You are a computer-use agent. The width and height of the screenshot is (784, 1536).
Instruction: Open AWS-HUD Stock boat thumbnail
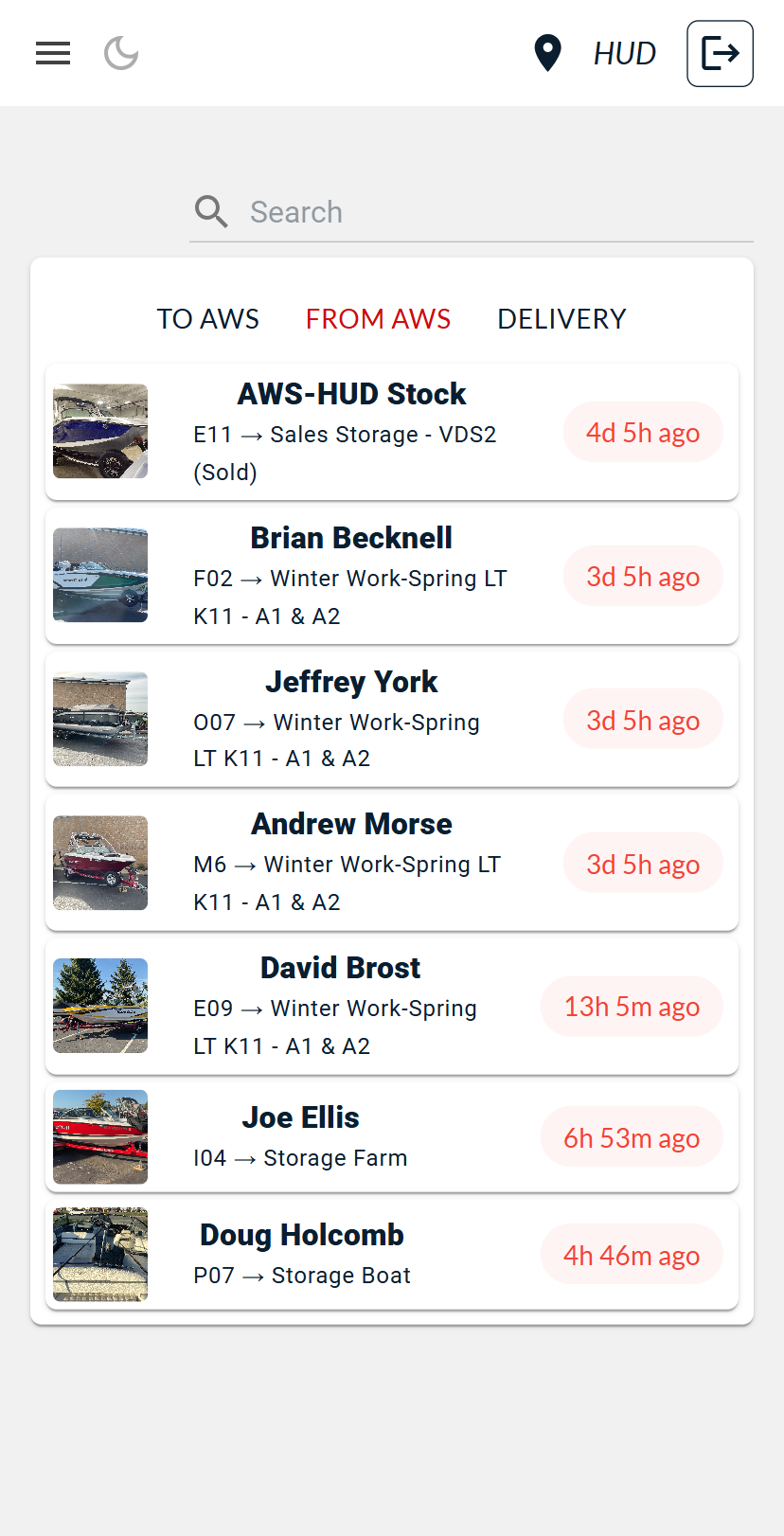pyautogui.click(x=100, y=431)
